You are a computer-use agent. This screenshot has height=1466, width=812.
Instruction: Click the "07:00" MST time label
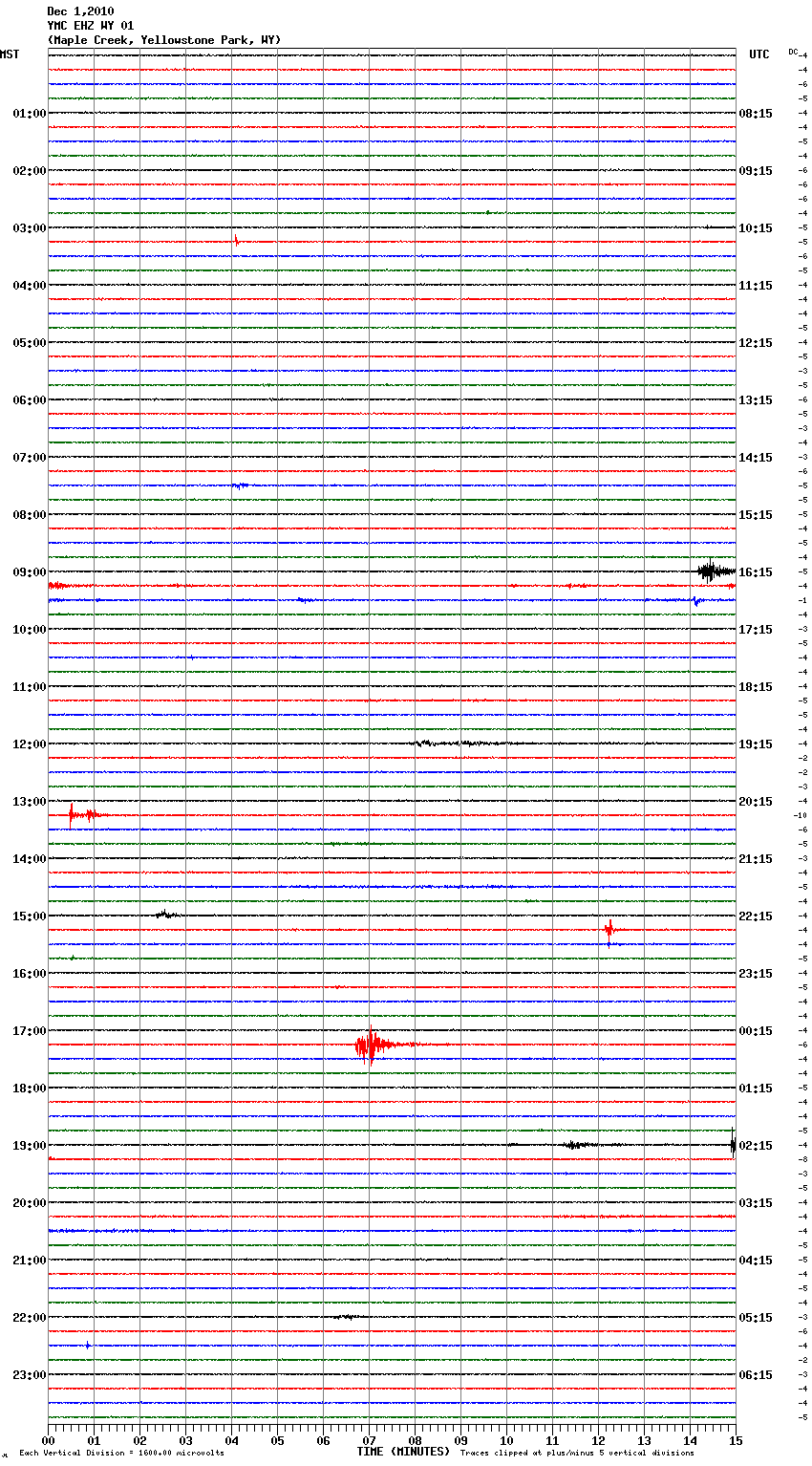click(x=30, y=458)
